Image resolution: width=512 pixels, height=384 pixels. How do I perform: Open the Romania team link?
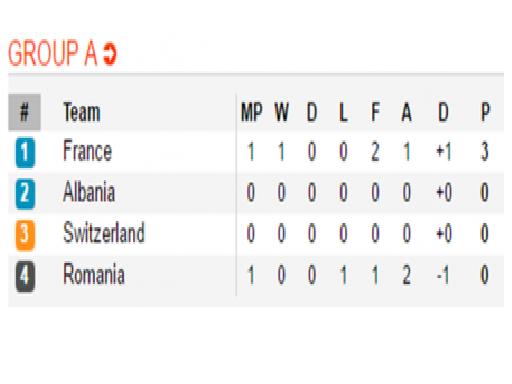point(94,274)
